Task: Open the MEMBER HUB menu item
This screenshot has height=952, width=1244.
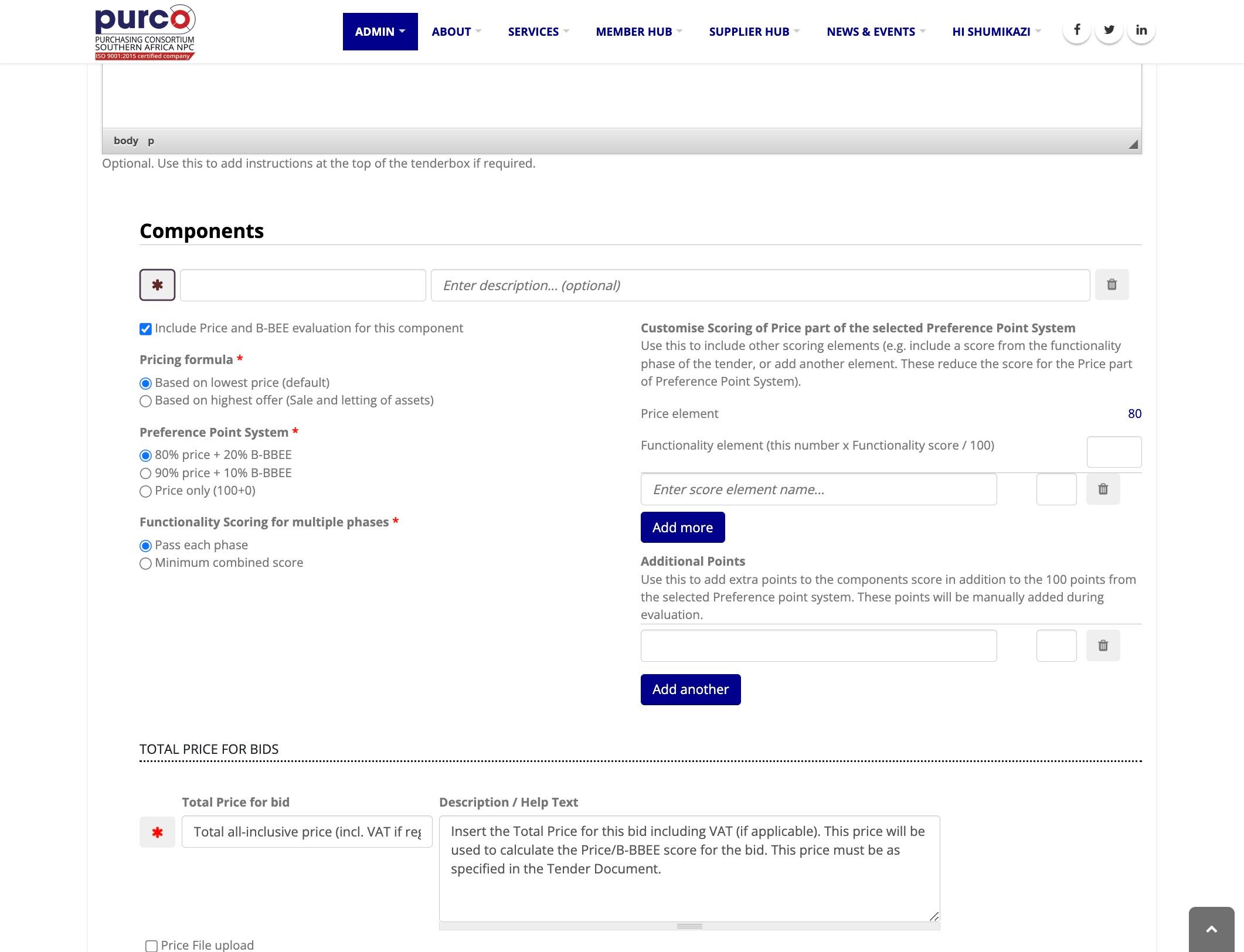Action: (638, 32)
